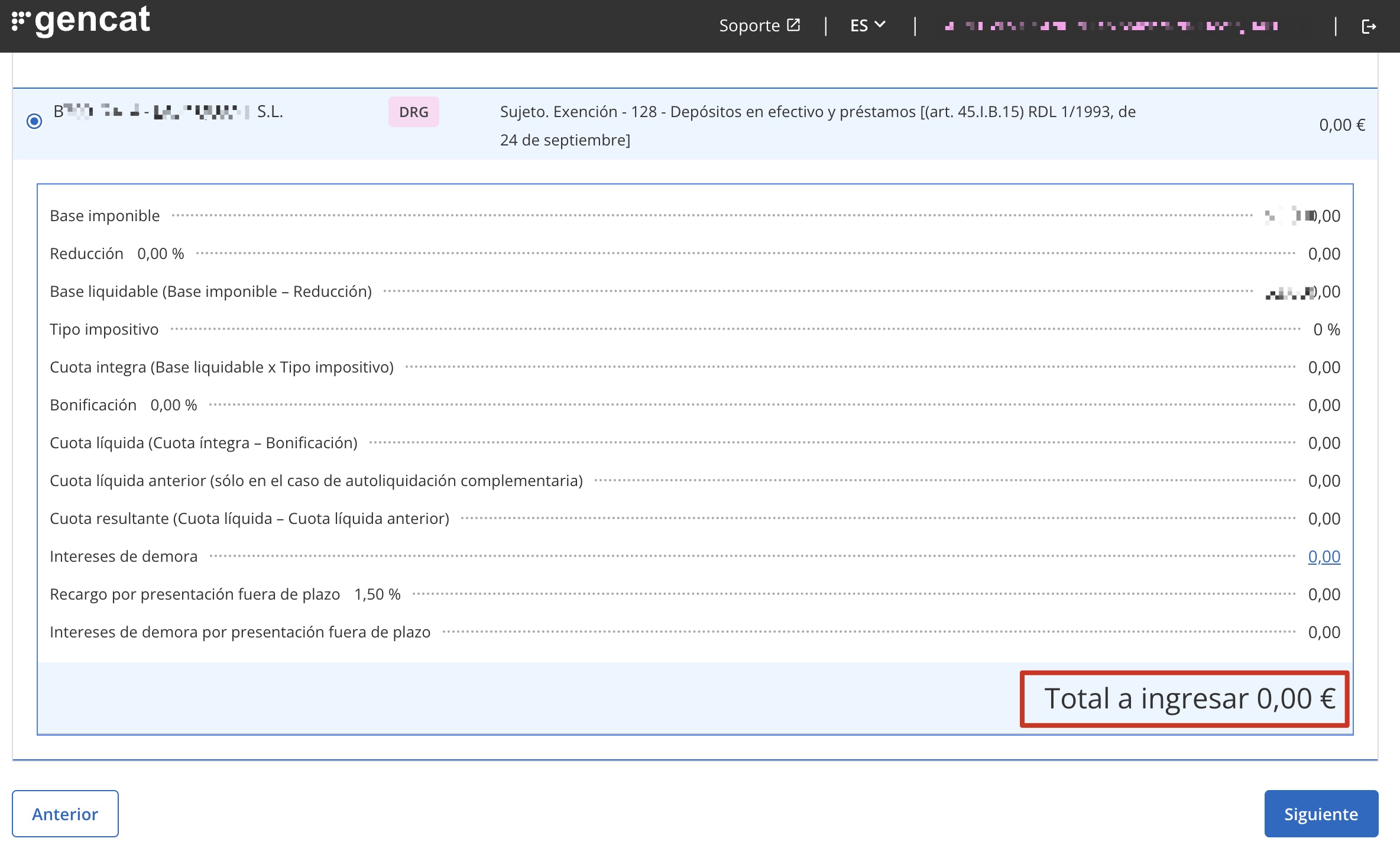Click the Recargo 1,50 % percentage
1400x861 pixels.
pyautogui.click(x=377, y=594)
